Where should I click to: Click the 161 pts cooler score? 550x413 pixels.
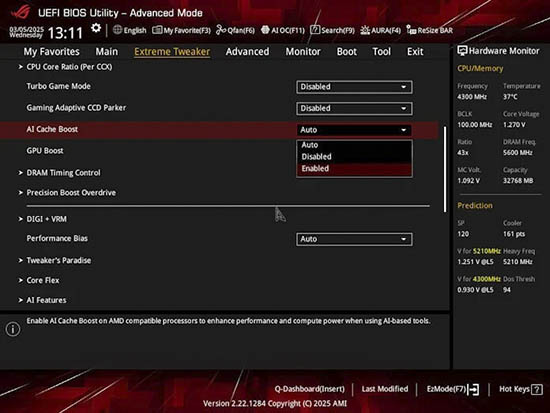pyautogui.click(x=514, y=234)
